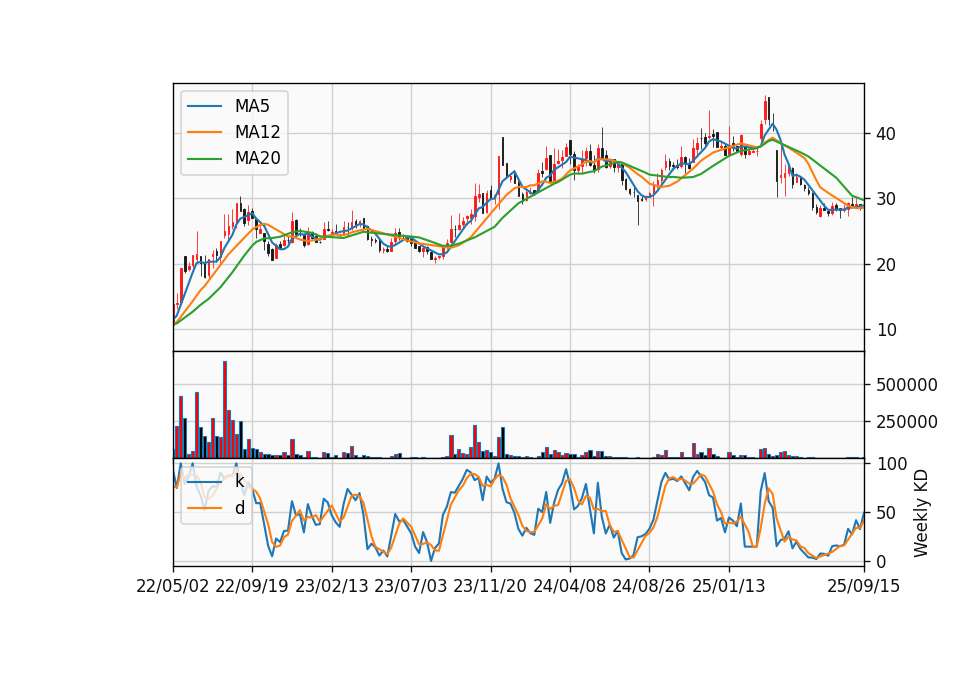960x690 pixels.
Task: Click the 24/04/08 date tick label
Action: coord(569,586)
